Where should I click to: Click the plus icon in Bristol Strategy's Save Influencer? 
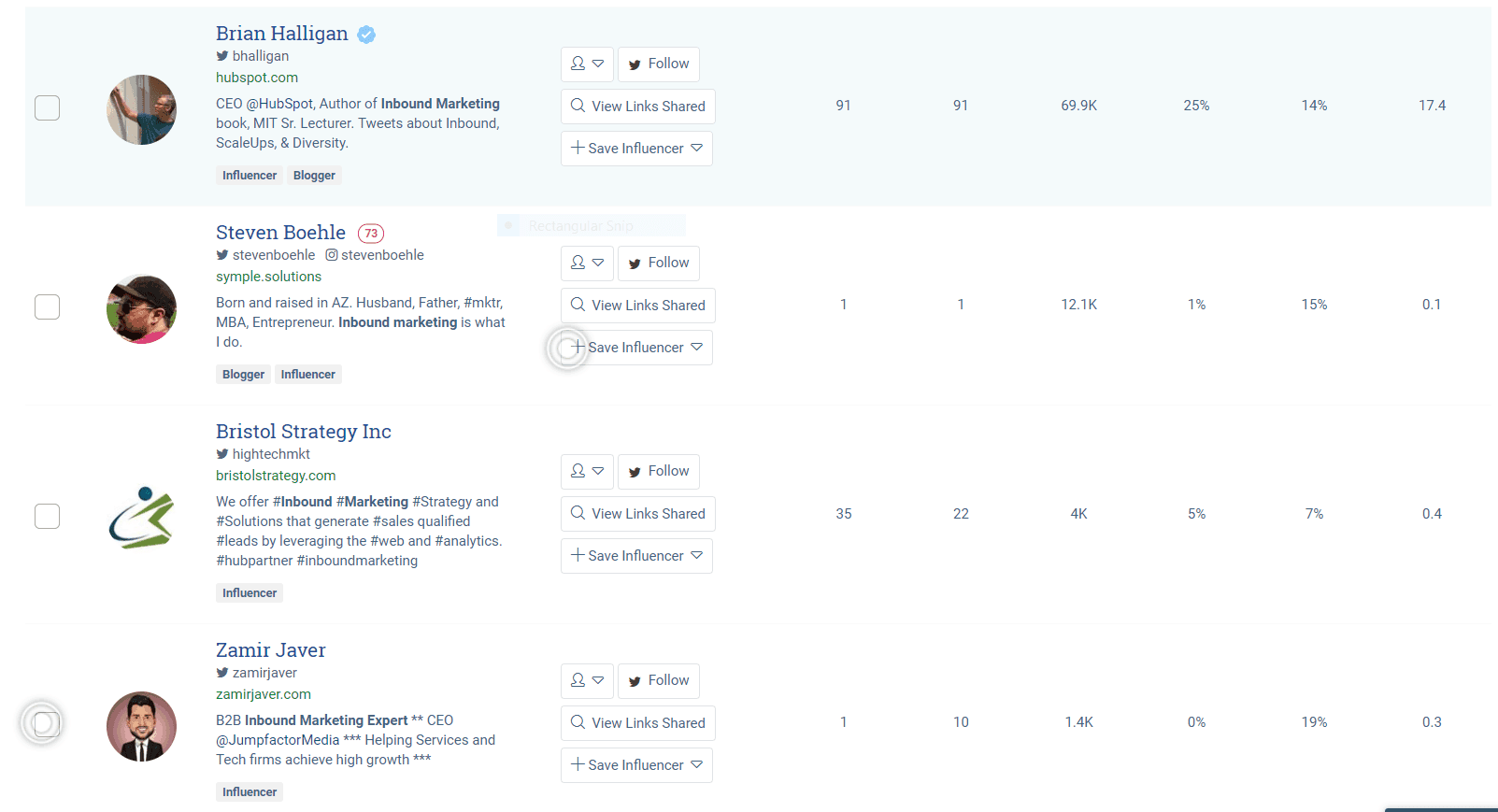[578, 555]
